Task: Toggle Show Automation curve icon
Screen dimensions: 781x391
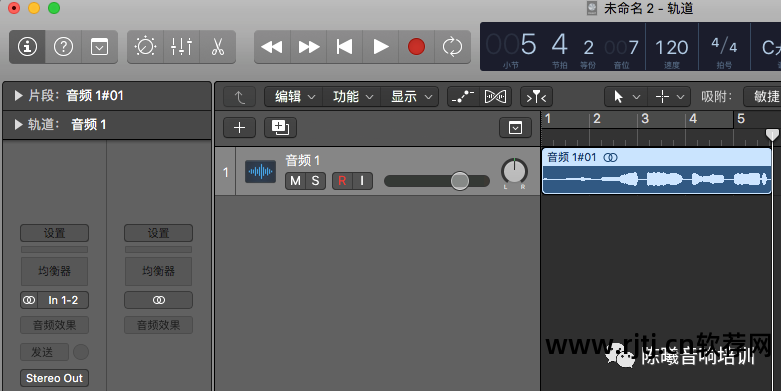Action: coord(463,97)
